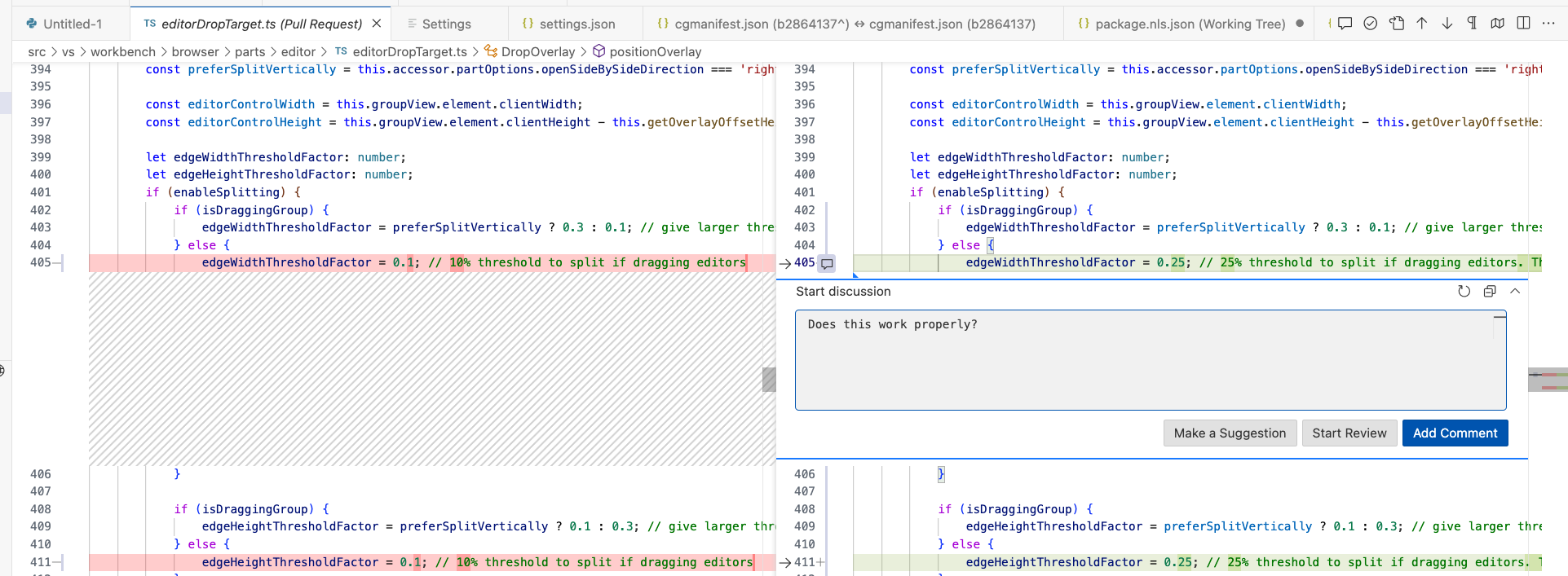Switch to the Untitled-1 tab

[71, 24]
